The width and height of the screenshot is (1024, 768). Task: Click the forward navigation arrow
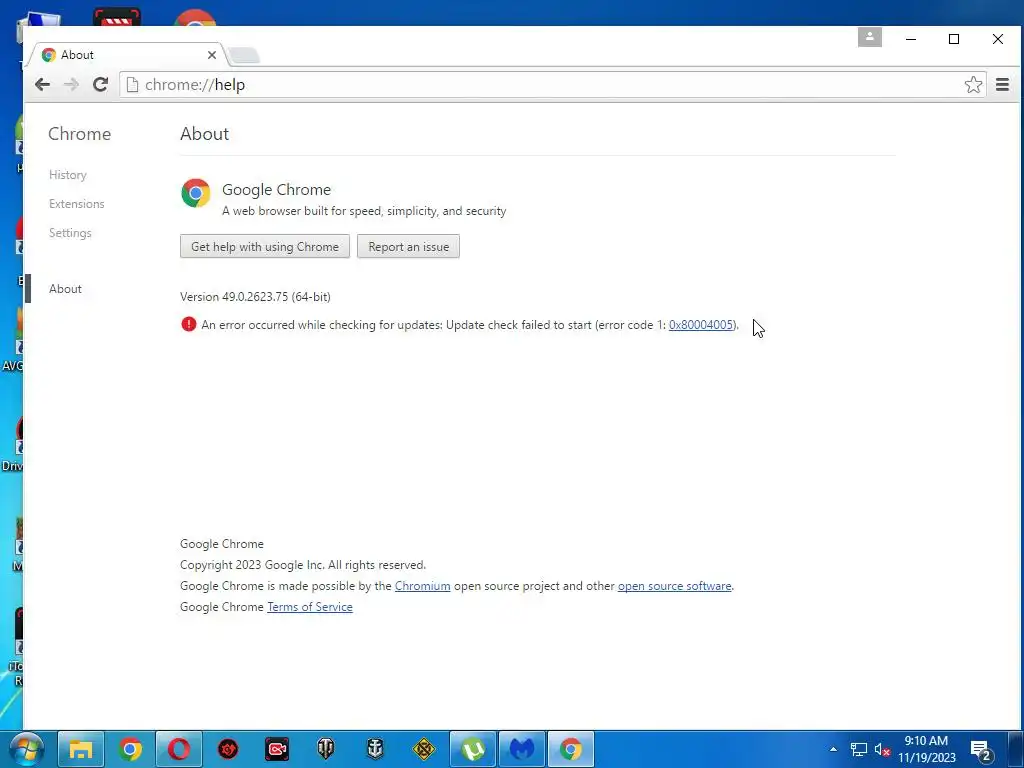(71, 84)
